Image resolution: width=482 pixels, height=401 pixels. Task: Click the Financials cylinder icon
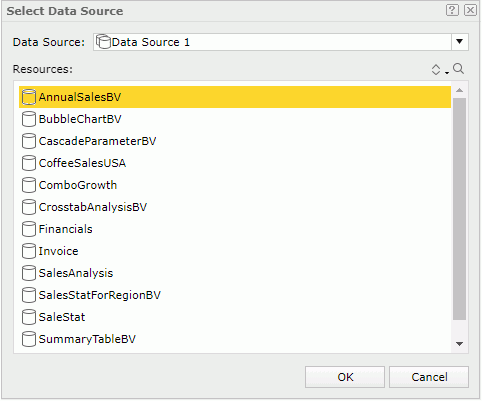coord(29,229)
